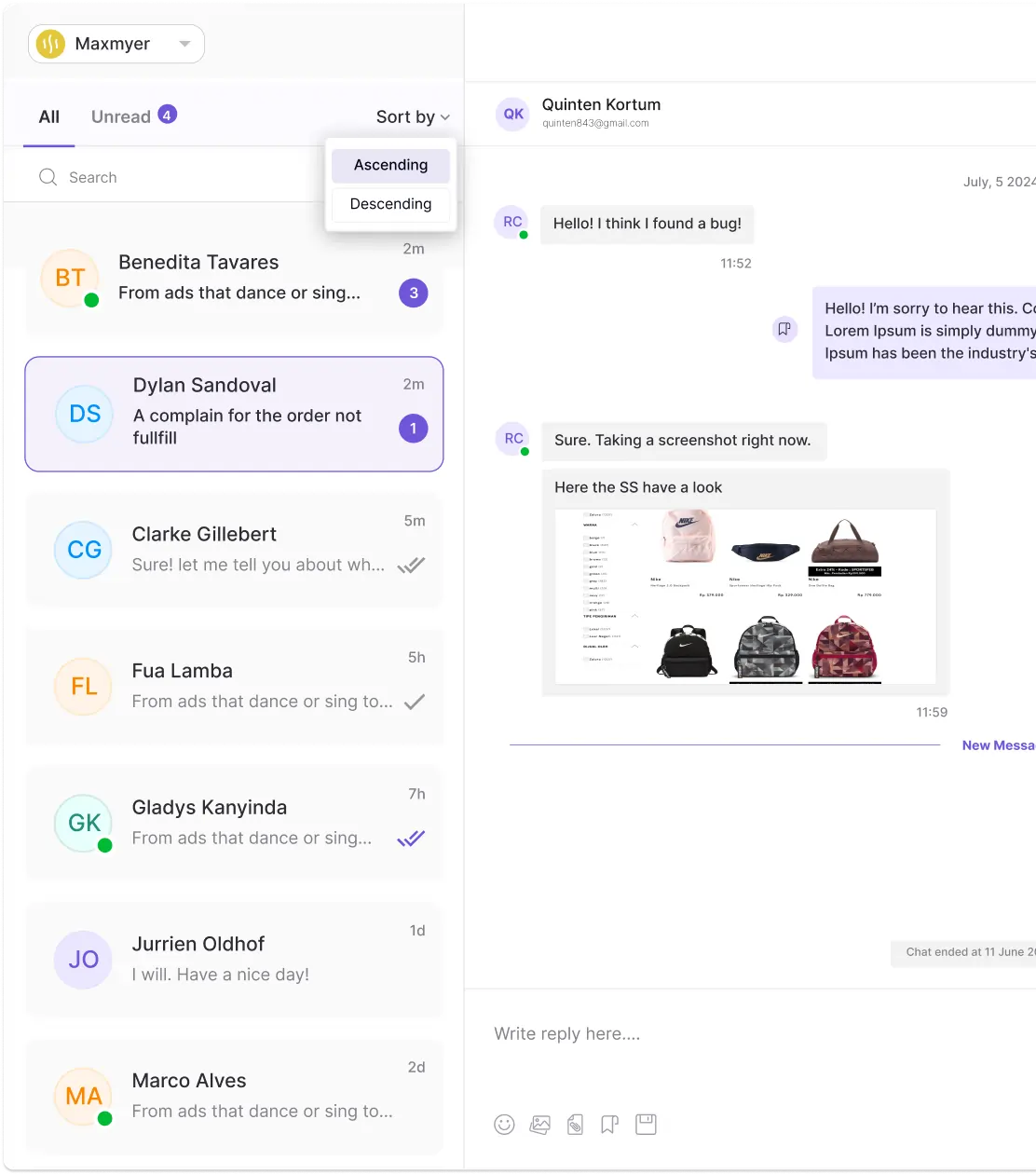The image size is (1036, 1174).
Task: Switch to the All conversations tab
Action: [x=48, y=116]
